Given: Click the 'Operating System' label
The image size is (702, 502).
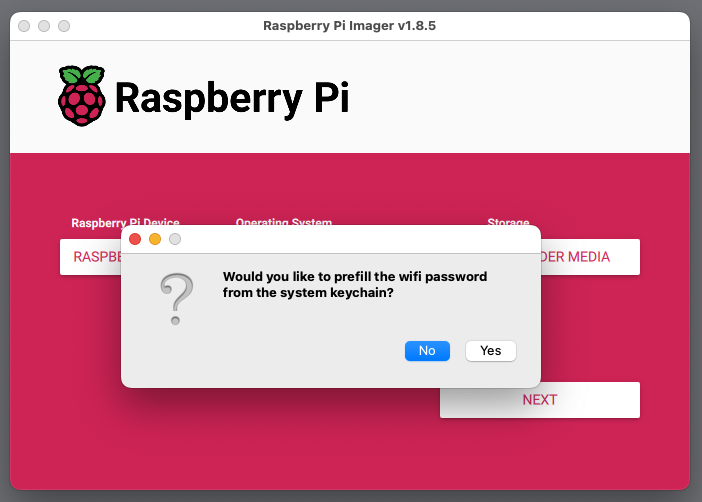Looking at the screenshot, I should point(284,222).
